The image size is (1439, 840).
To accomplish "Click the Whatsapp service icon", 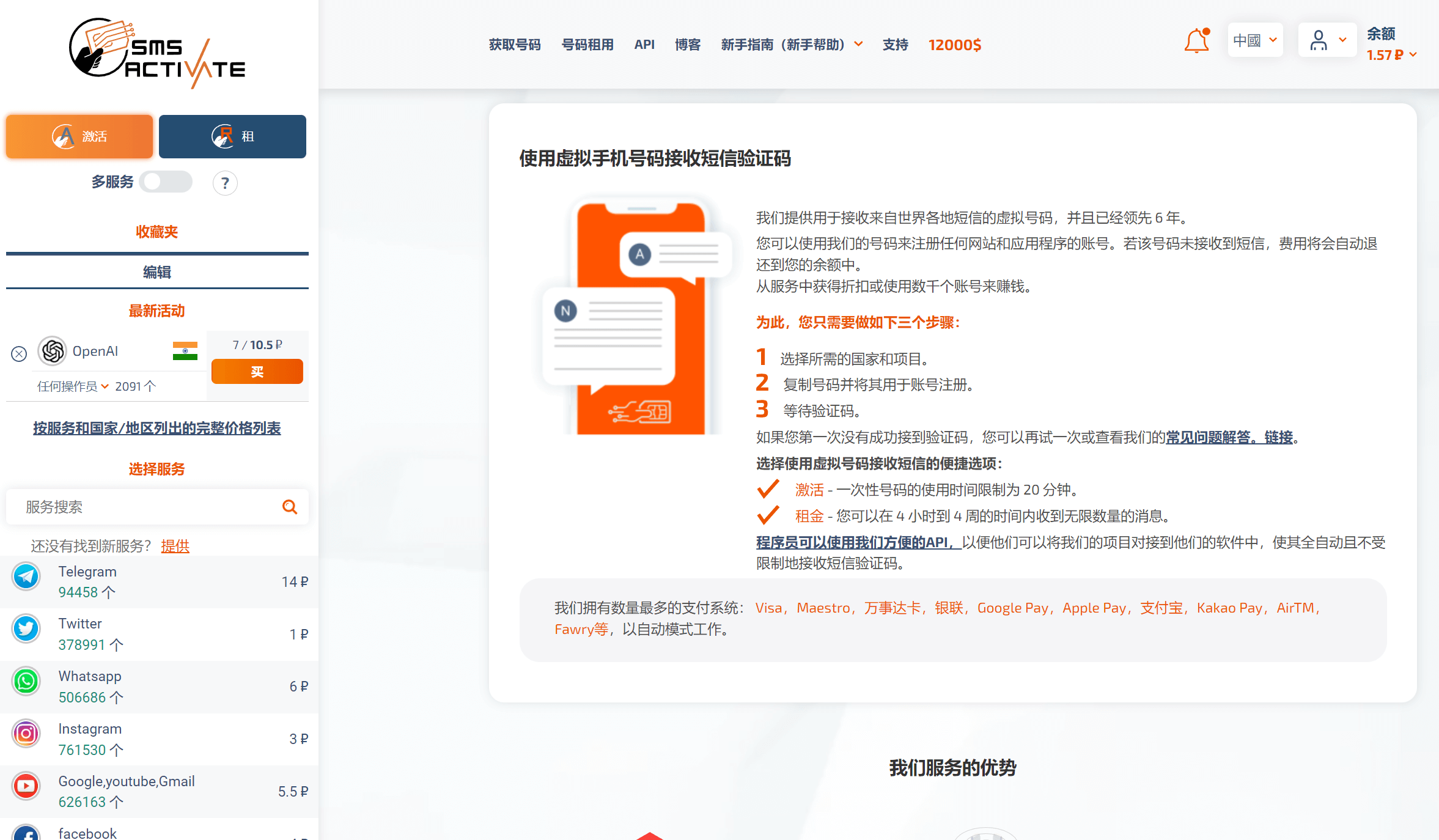I will pyautogui.click(x=26, y=682).
